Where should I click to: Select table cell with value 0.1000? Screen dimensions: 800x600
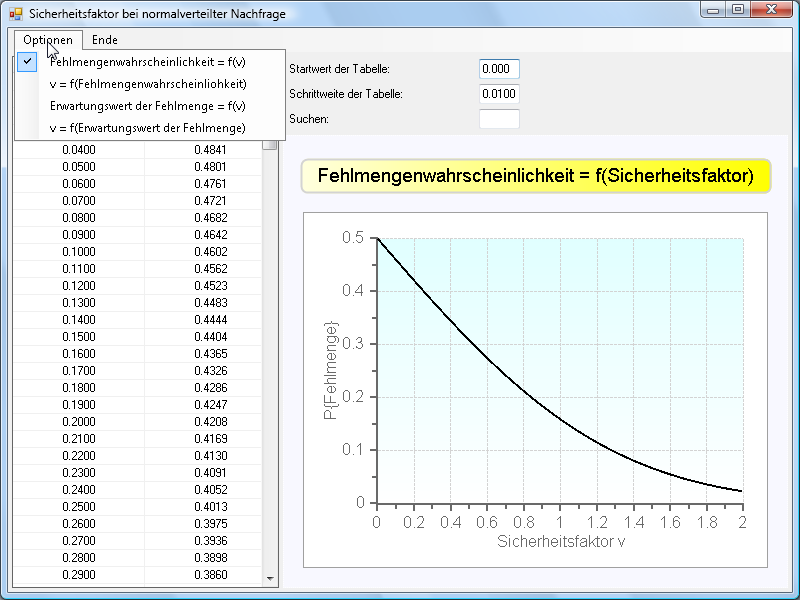[x=78, y=252]
